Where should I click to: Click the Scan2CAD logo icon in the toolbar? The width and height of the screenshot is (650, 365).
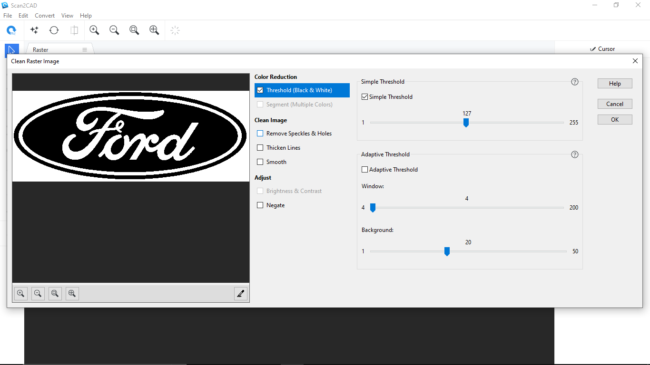click(x=11, y=30)
